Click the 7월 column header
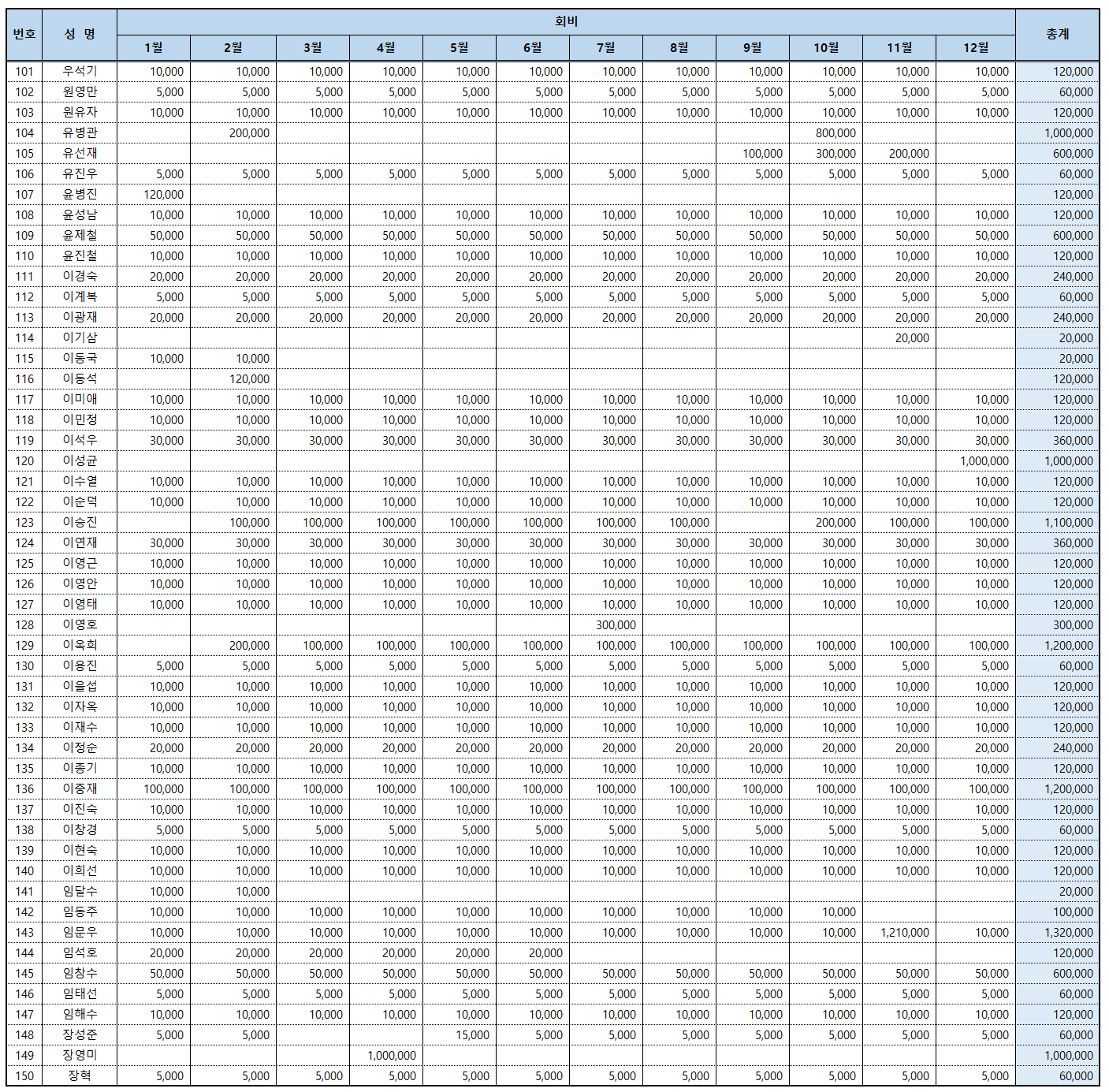Image resolution: width=1109 pixels, height=1092 pixels. point(605,48)
